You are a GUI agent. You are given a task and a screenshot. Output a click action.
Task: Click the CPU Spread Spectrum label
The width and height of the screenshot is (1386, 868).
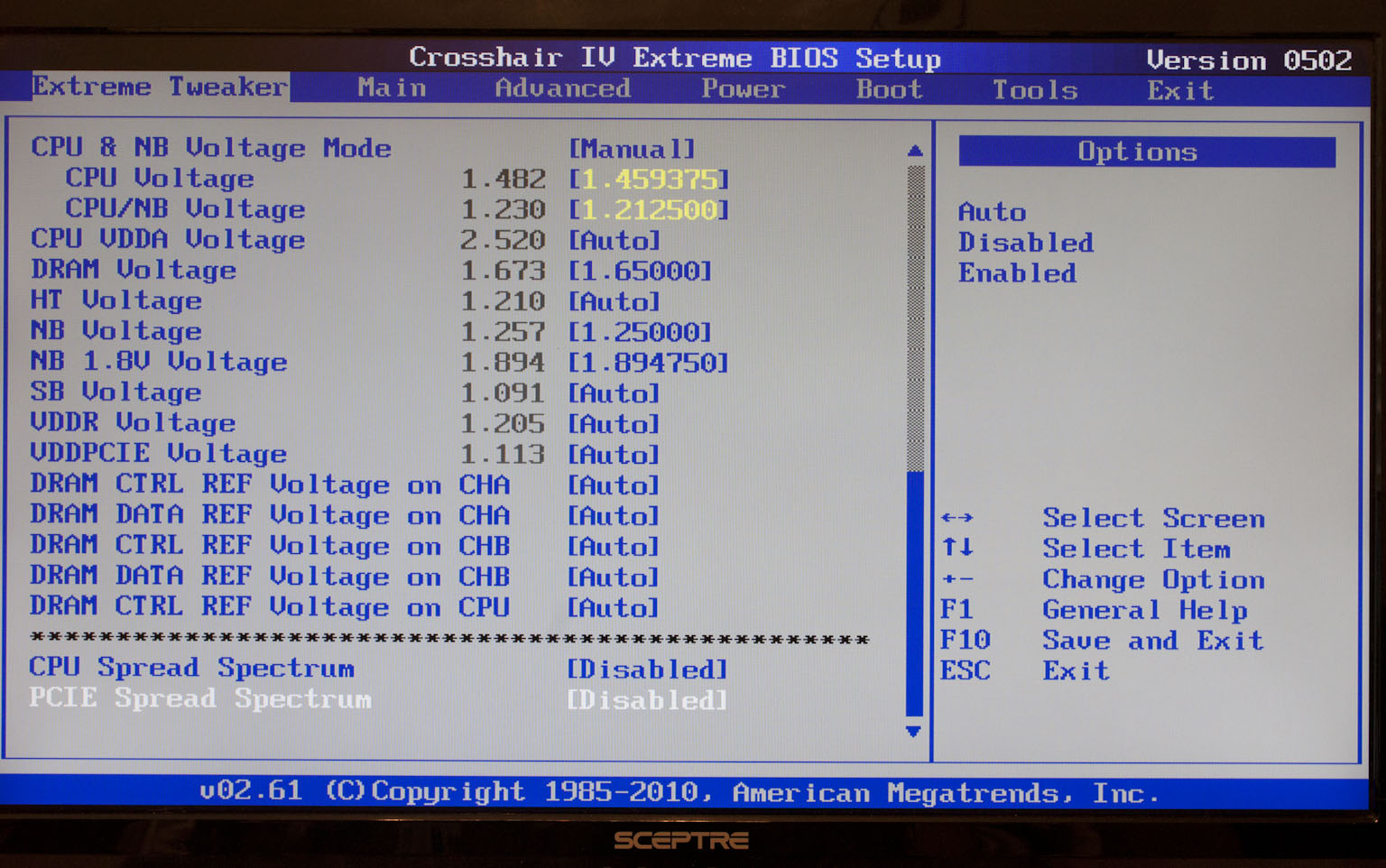point(191,668)
